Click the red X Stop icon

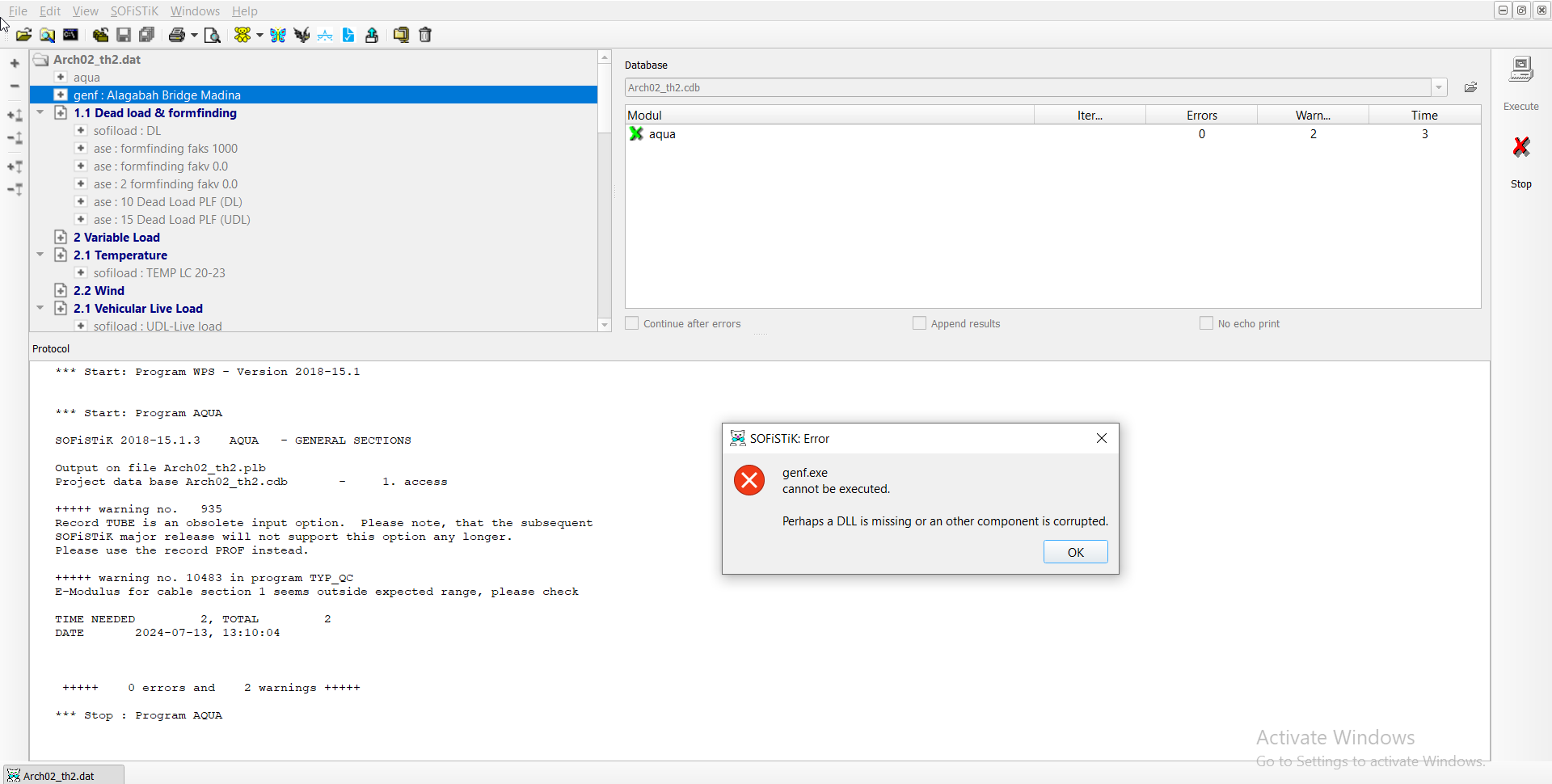point(1521,146)
